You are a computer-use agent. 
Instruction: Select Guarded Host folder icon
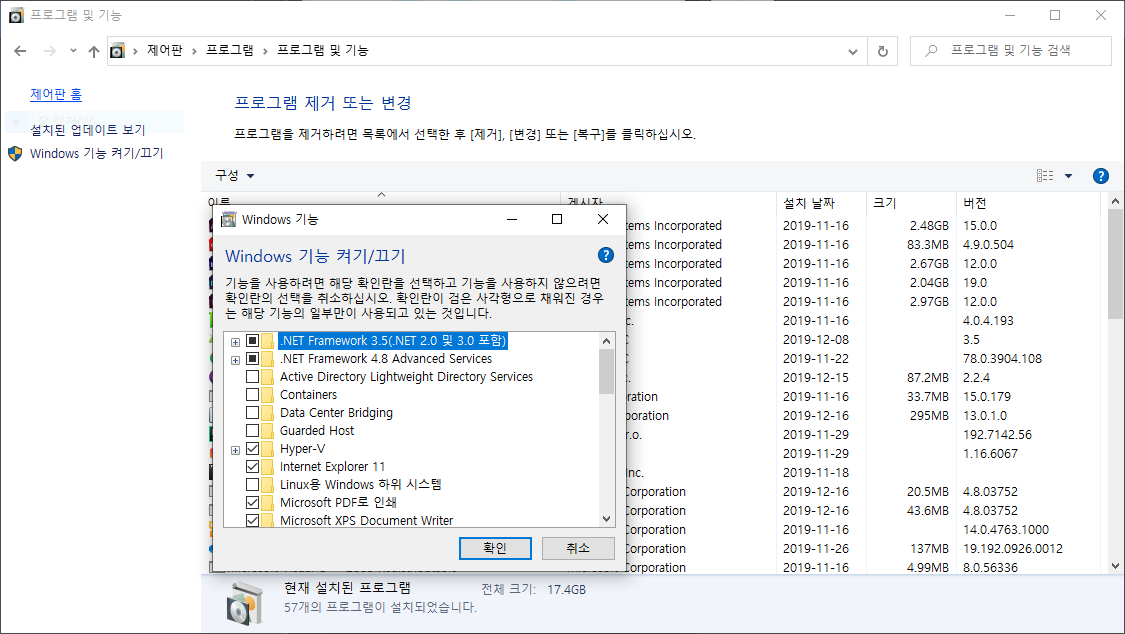(x=268, y=430)
